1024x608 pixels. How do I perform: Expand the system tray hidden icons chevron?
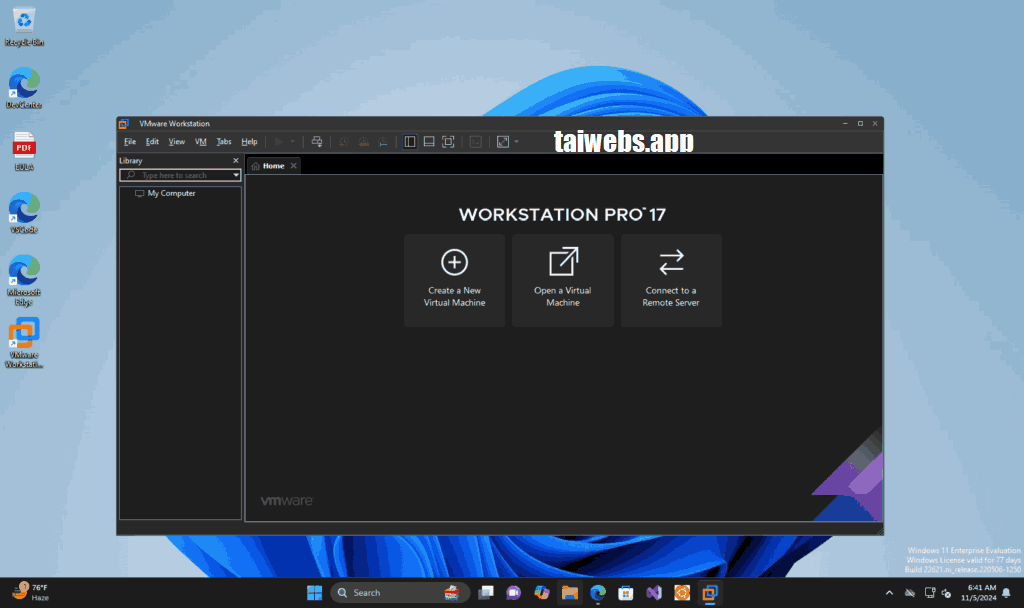pyautogui.click(x=889, y=593)
